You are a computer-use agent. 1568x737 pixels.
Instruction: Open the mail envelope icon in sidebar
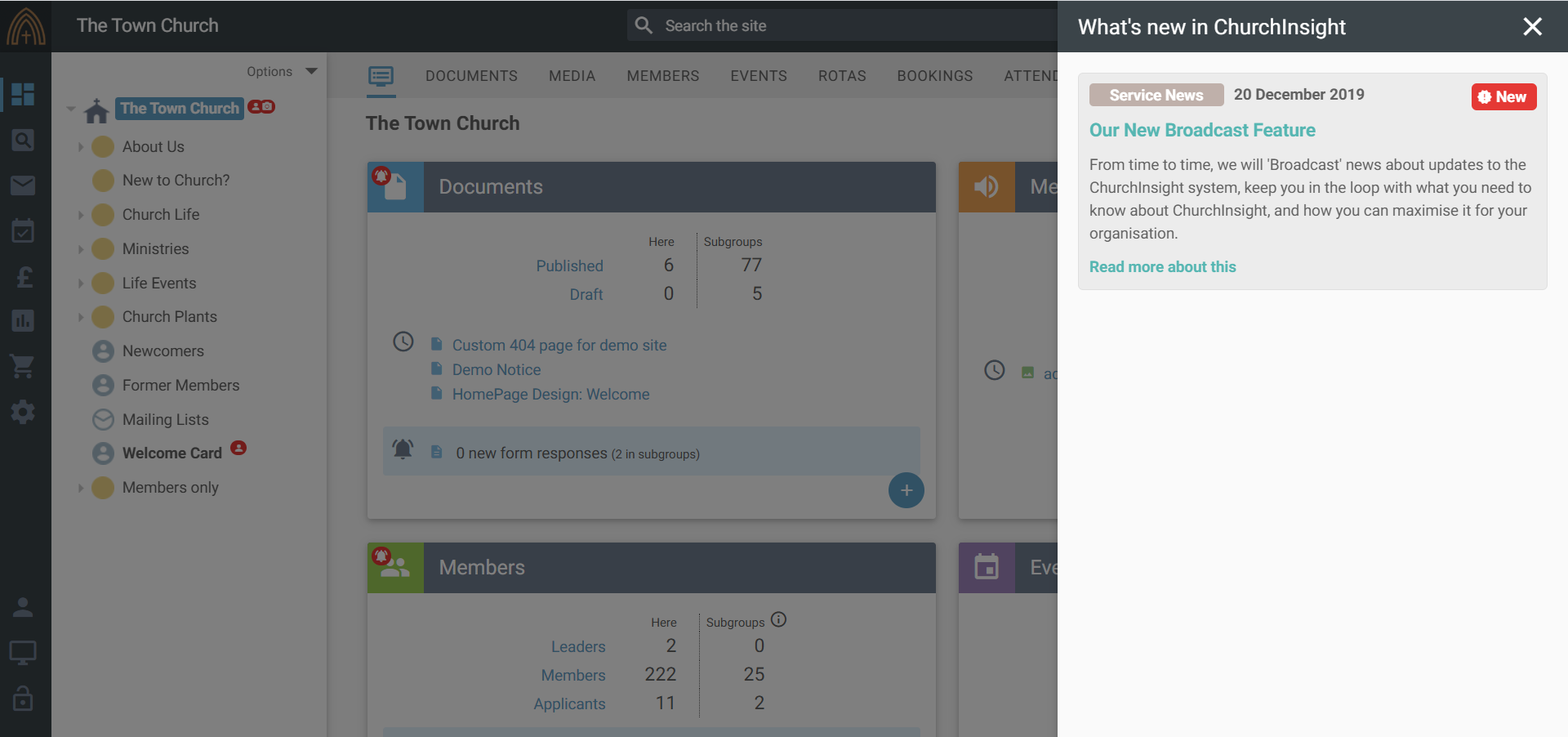(23, 185)
